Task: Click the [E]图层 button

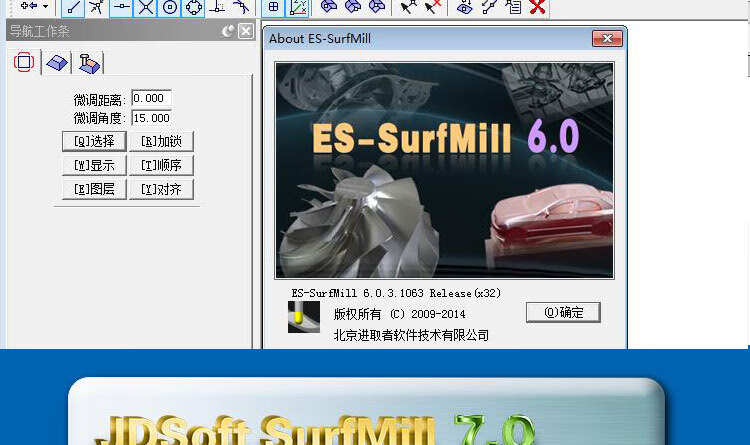Action: (x=94, y=189)
